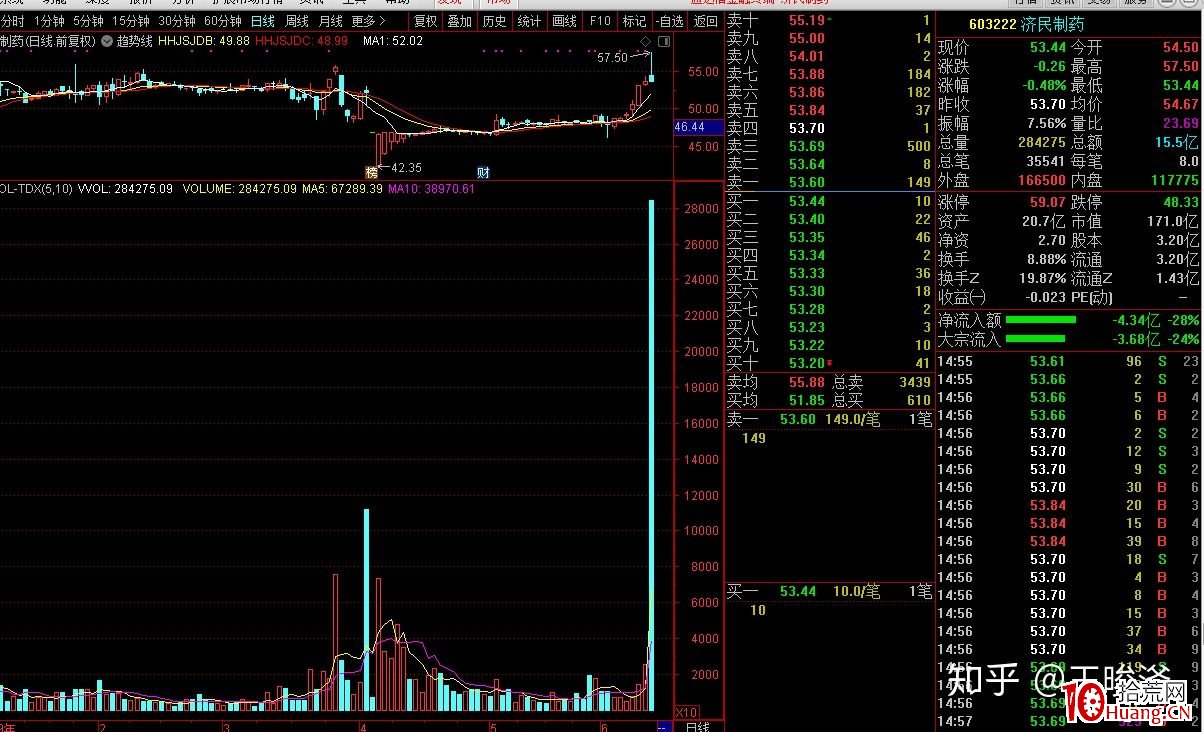
Task: Click the 卖八 row price 54.01
Action: pos(806,56)
